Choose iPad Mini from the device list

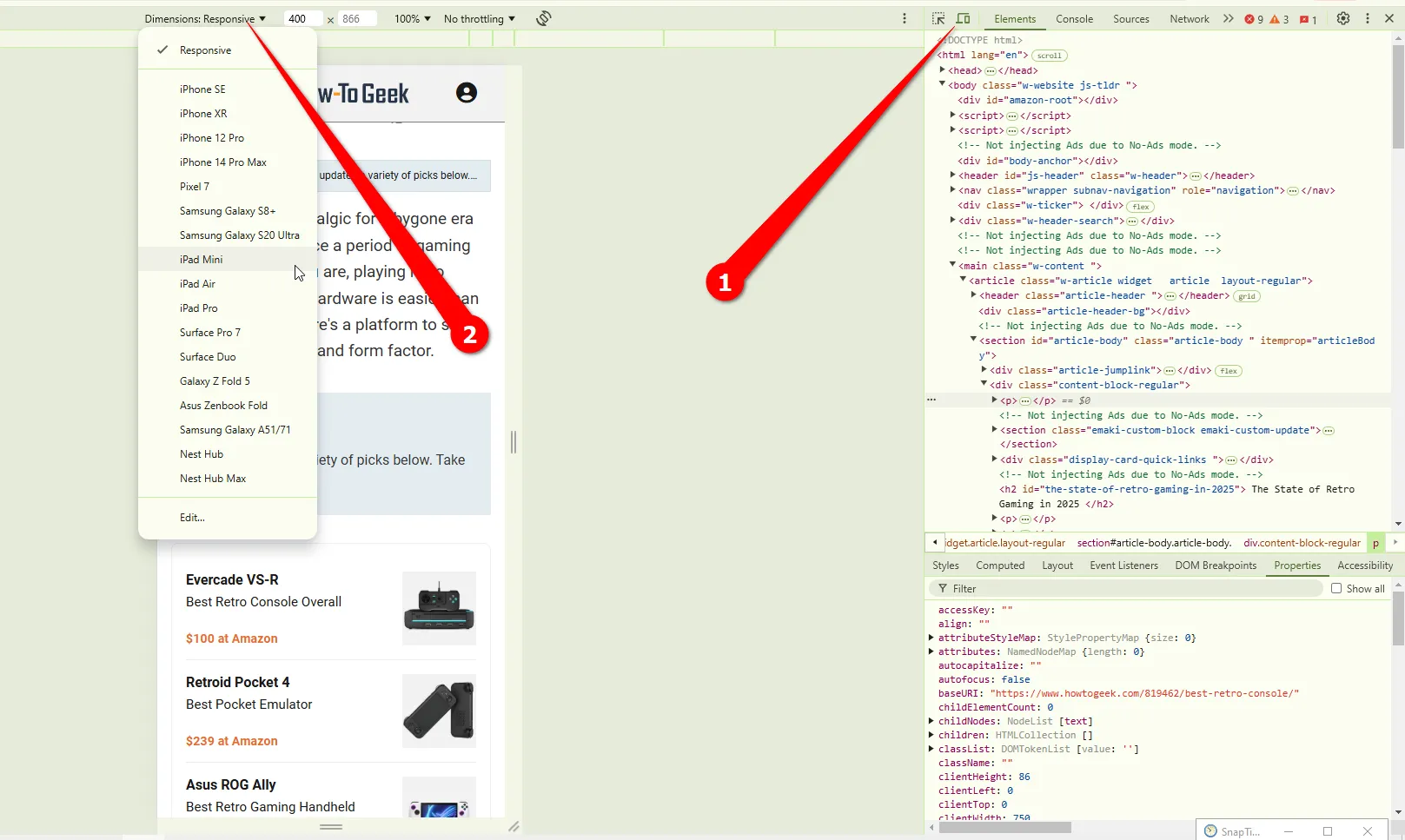[x=202, y=260]
